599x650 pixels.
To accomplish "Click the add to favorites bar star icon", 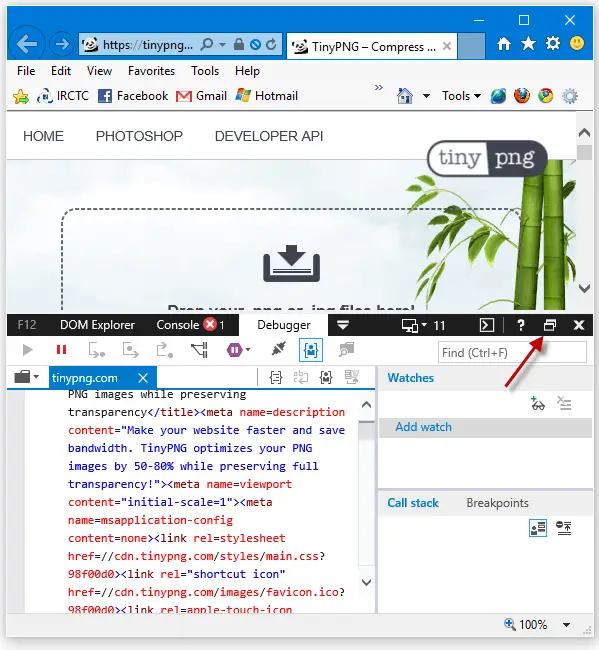I will 21,97.
